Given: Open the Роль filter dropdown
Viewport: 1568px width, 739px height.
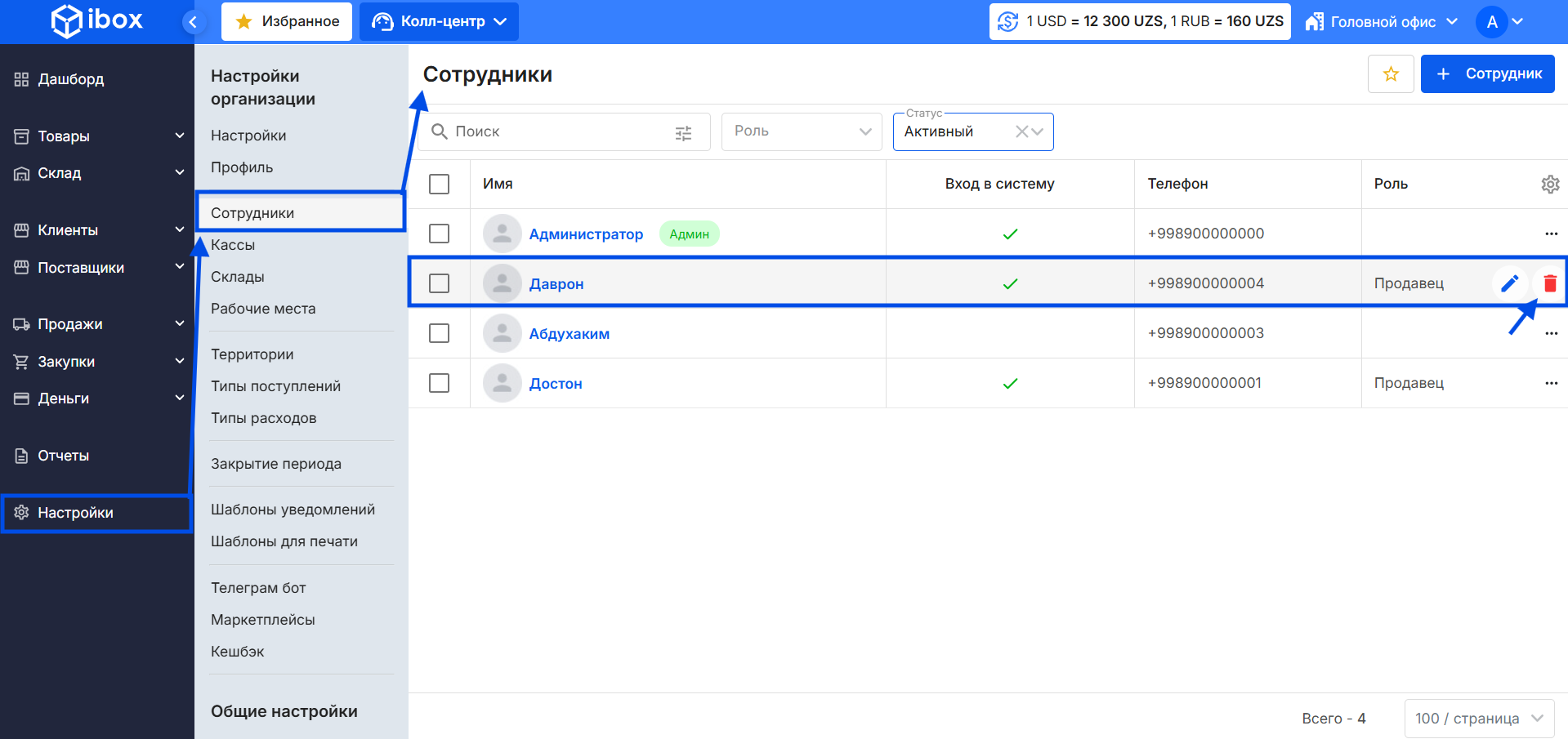Looking at the screenshot, I should click(801, 131).
